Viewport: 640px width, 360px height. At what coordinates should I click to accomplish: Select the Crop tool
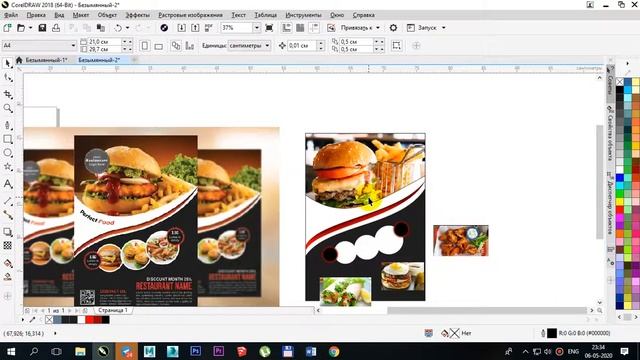point(8,94)
